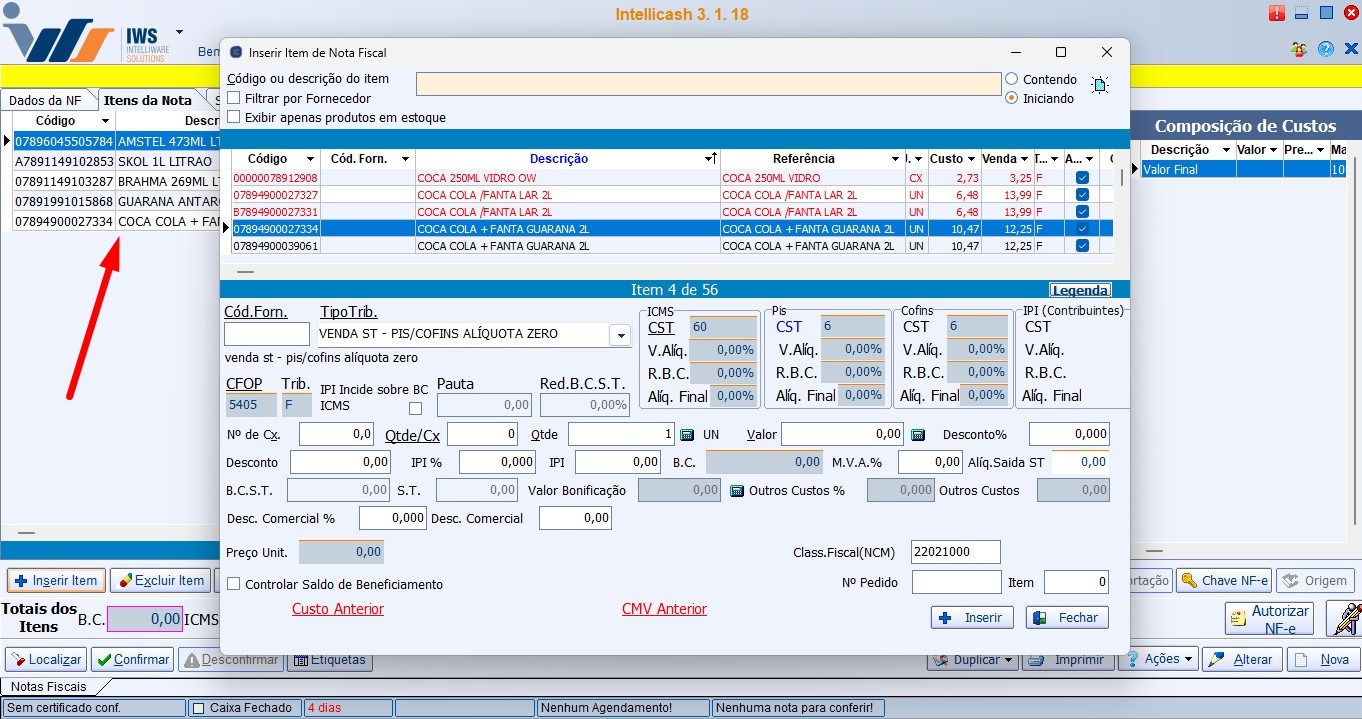Click the Chave NF-e key button
Image resolution: width=1362 pixels, height=719 pixels.
coord(1224,580)
